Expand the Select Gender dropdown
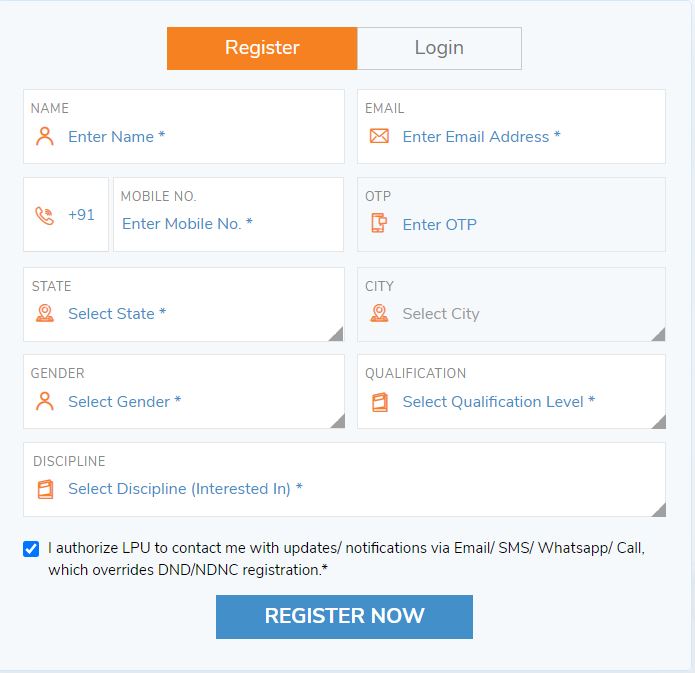This screenshot has width=695, height=673. [x=183, y=402]
